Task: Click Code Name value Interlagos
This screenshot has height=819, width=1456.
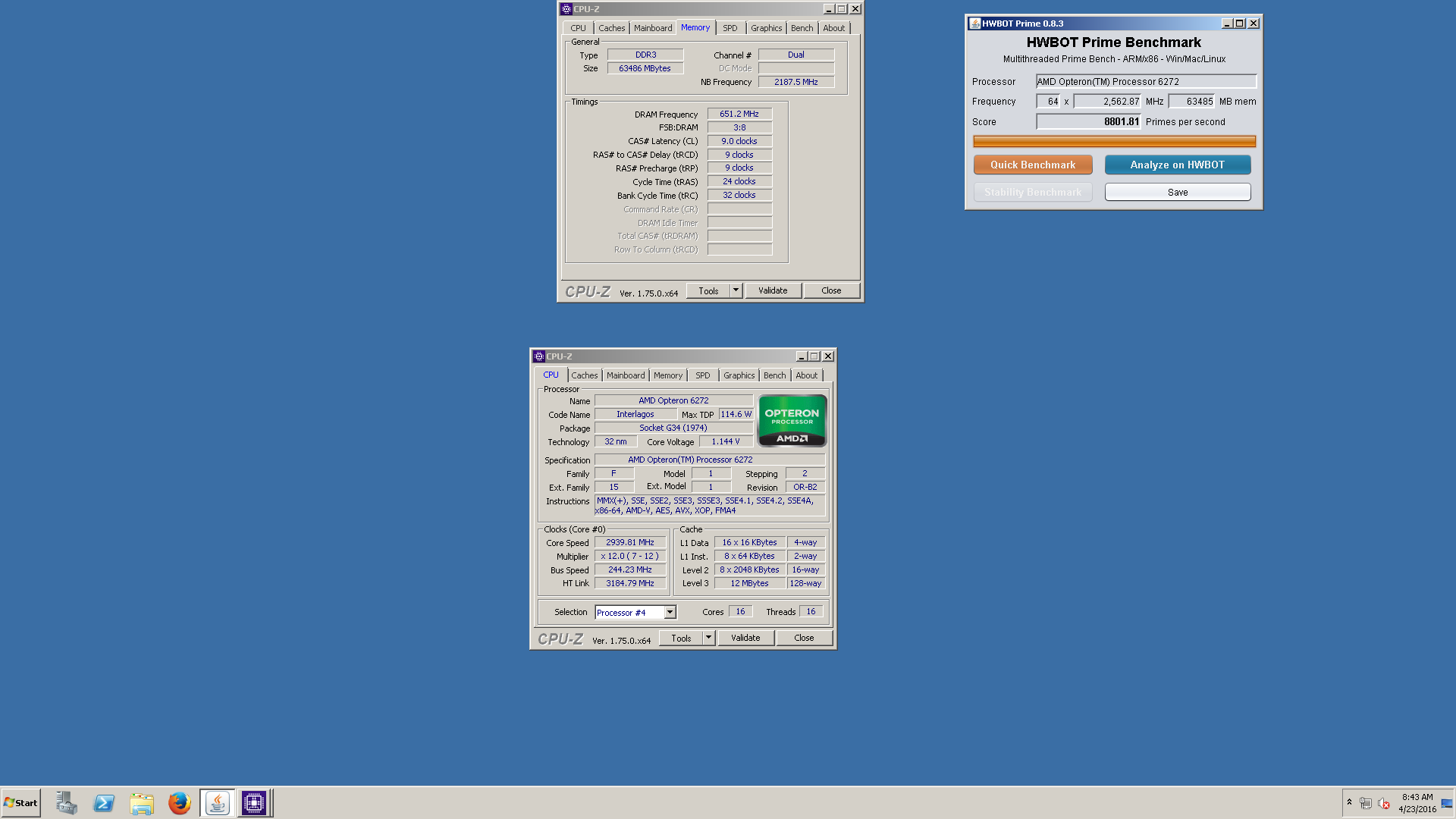Action: (x=635, y=414)
